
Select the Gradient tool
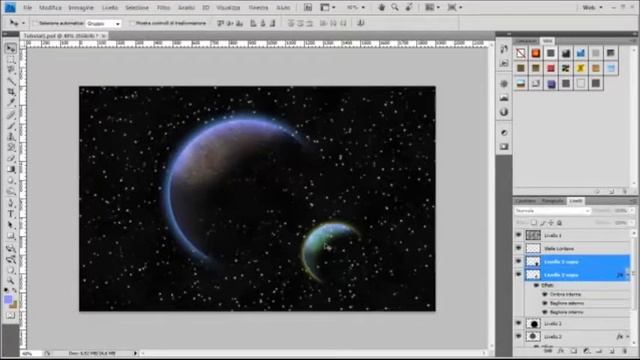point(11,169)
